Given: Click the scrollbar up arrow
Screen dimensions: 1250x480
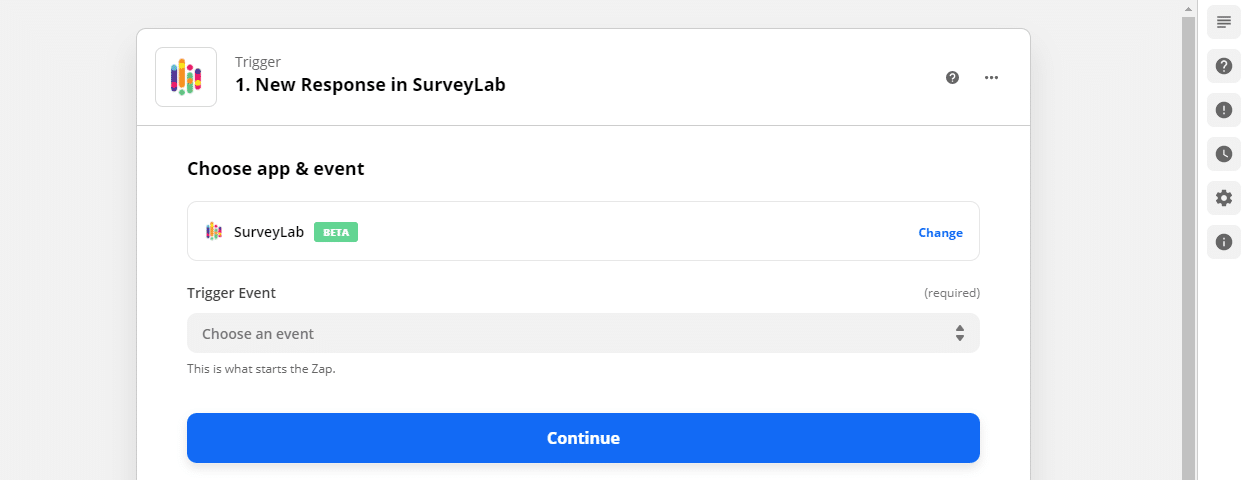Looking at the screenshot, I should point(1188,8).
